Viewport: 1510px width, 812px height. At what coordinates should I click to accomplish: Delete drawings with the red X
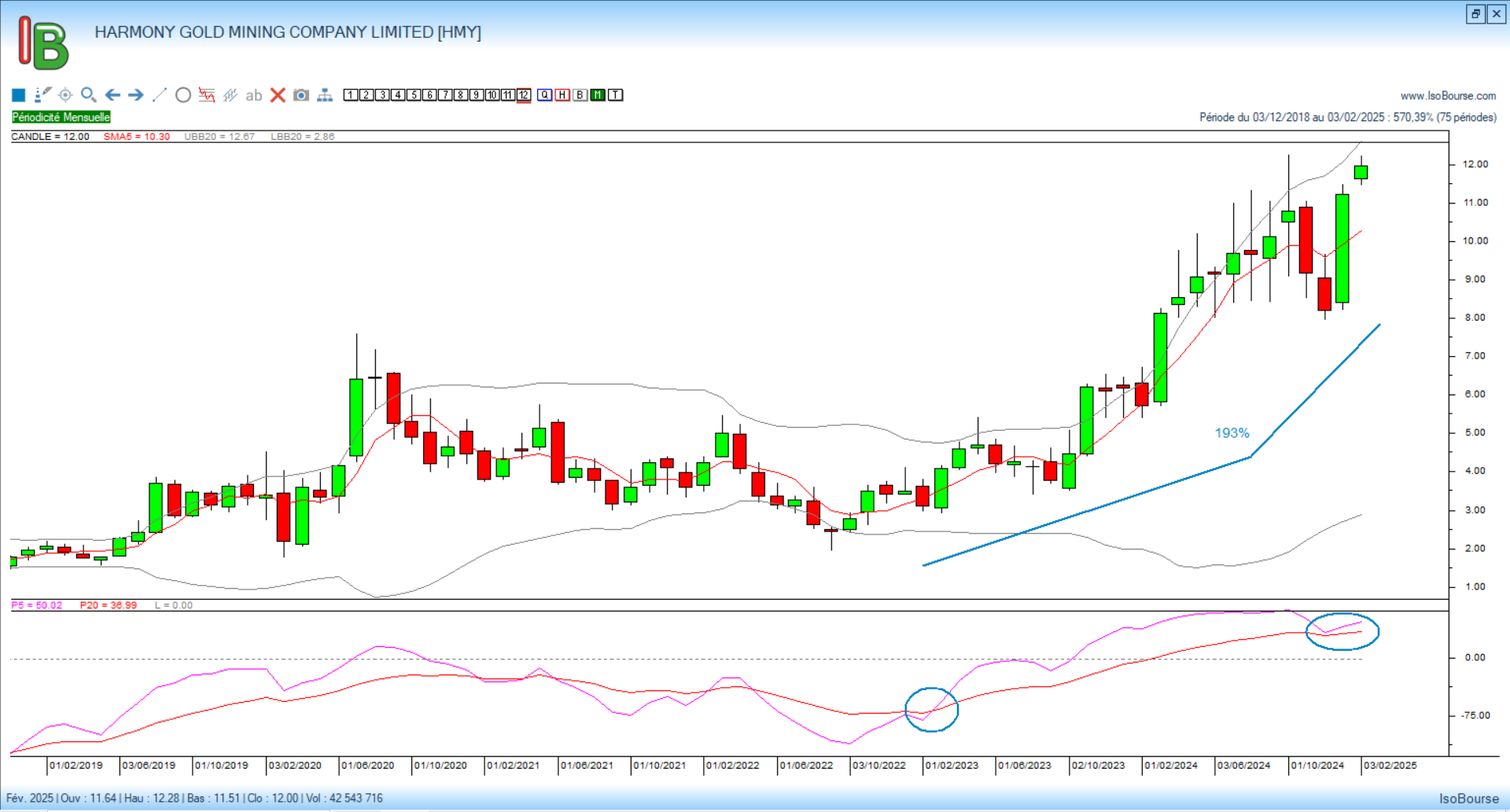(x=278, y=95)
